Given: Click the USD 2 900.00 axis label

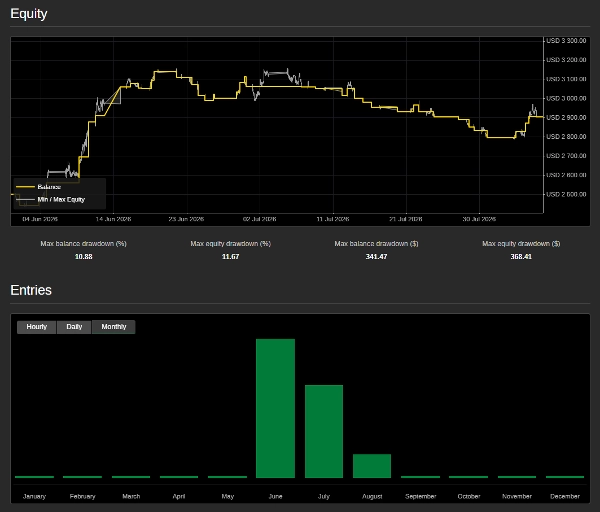Looking at the screenshot, I should [x=566, y=117].
